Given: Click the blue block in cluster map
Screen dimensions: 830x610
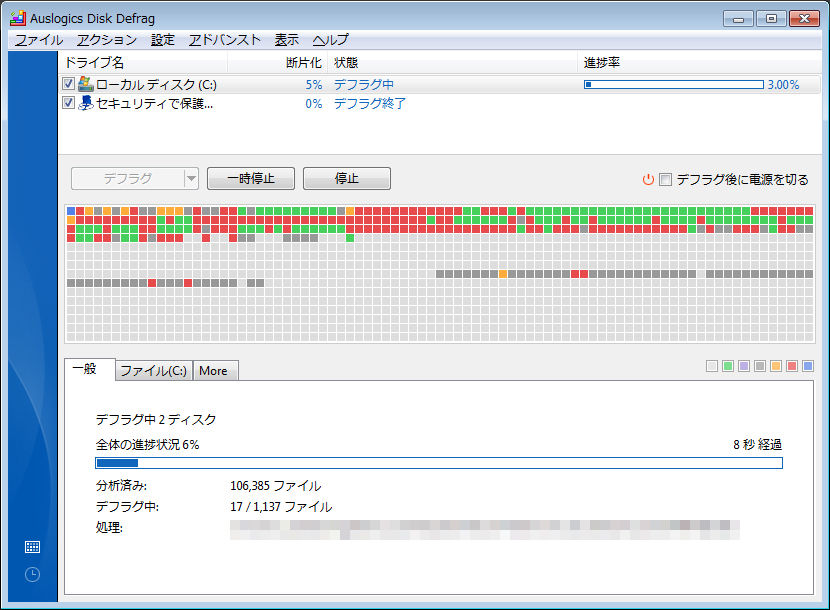Looking at the screenshot, I should point(71,211).
